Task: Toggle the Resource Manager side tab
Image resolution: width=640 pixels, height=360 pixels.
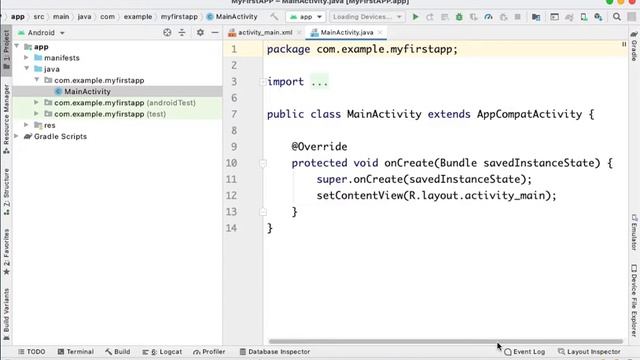Action: point(6,119)
